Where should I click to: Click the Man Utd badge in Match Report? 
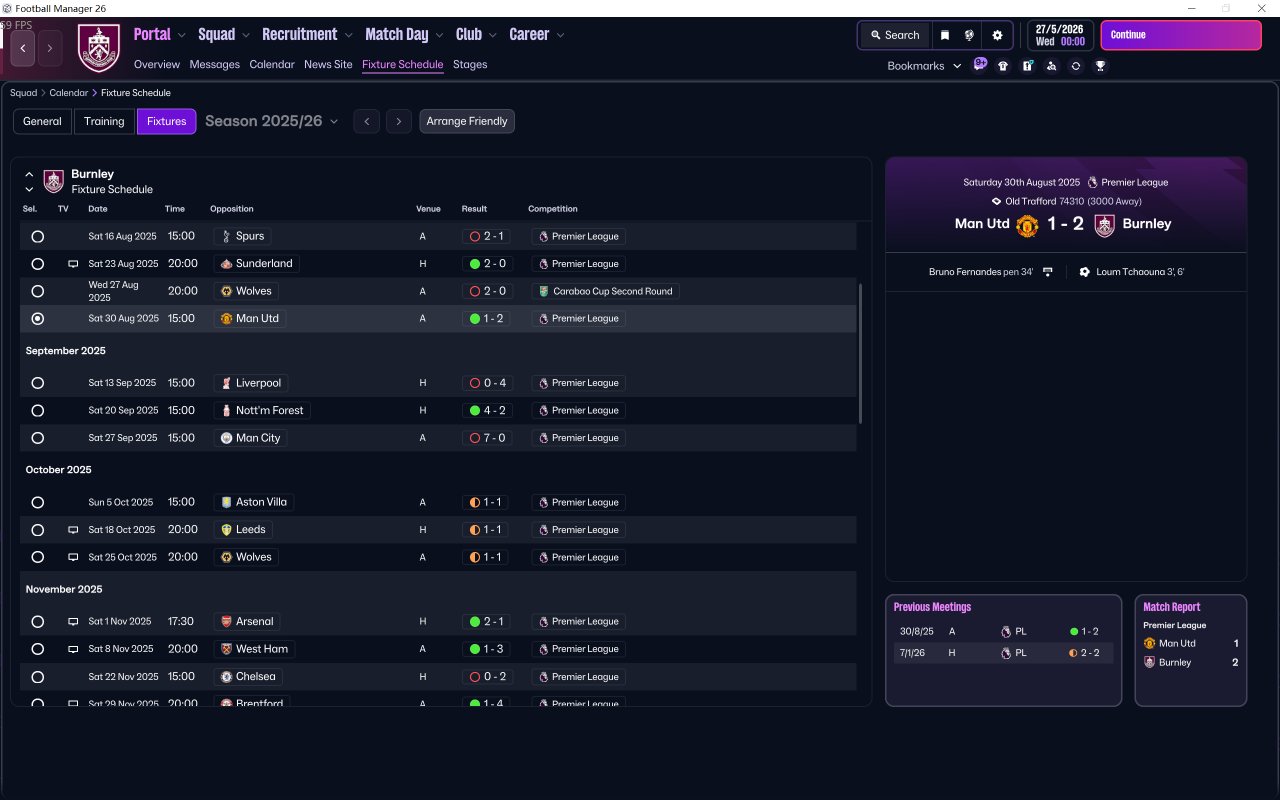click(x=1149, y=644)
